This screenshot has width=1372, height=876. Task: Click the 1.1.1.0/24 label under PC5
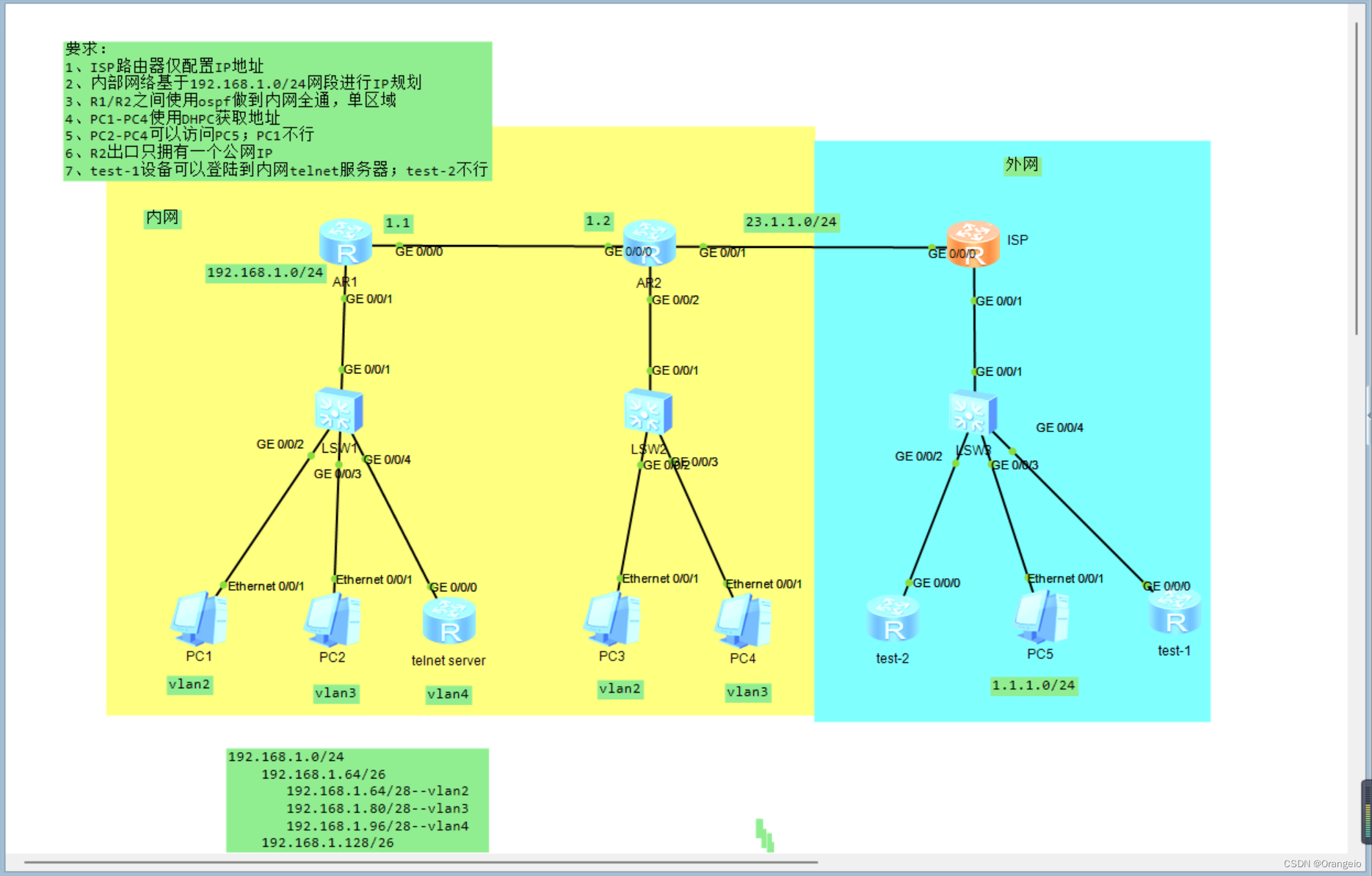[1034, 685]
